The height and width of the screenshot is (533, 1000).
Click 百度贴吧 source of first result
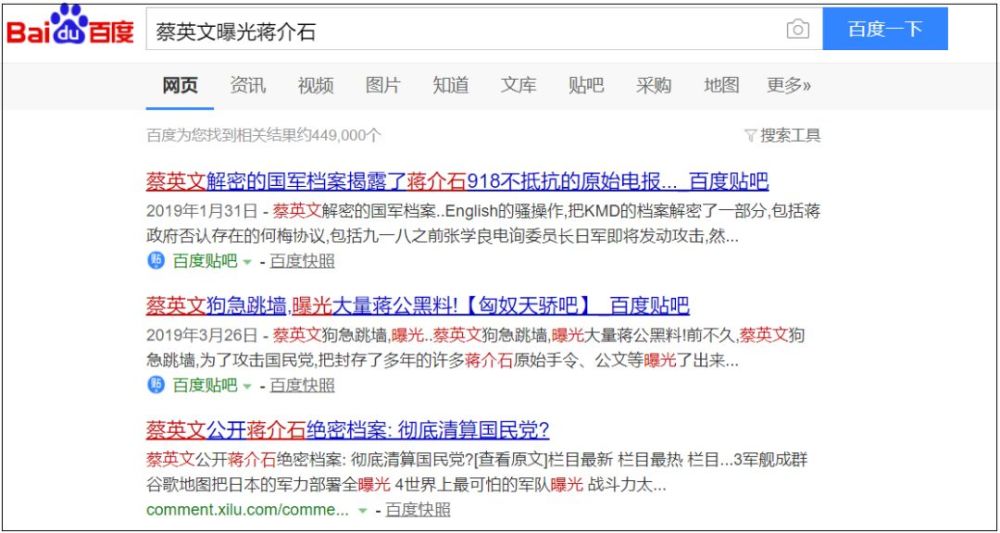(x=205, y=261)
